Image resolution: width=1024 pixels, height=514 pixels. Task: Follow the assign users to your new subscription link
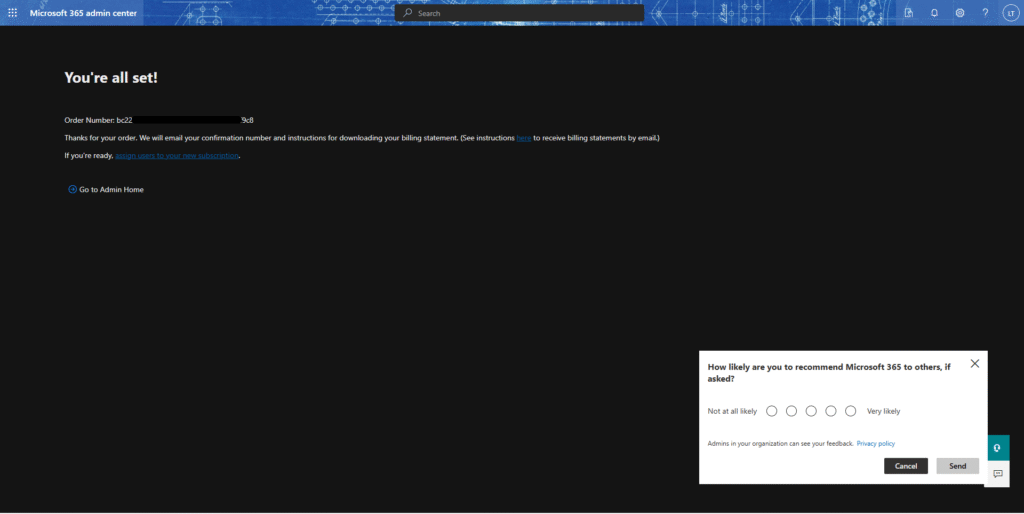(177, 156)
